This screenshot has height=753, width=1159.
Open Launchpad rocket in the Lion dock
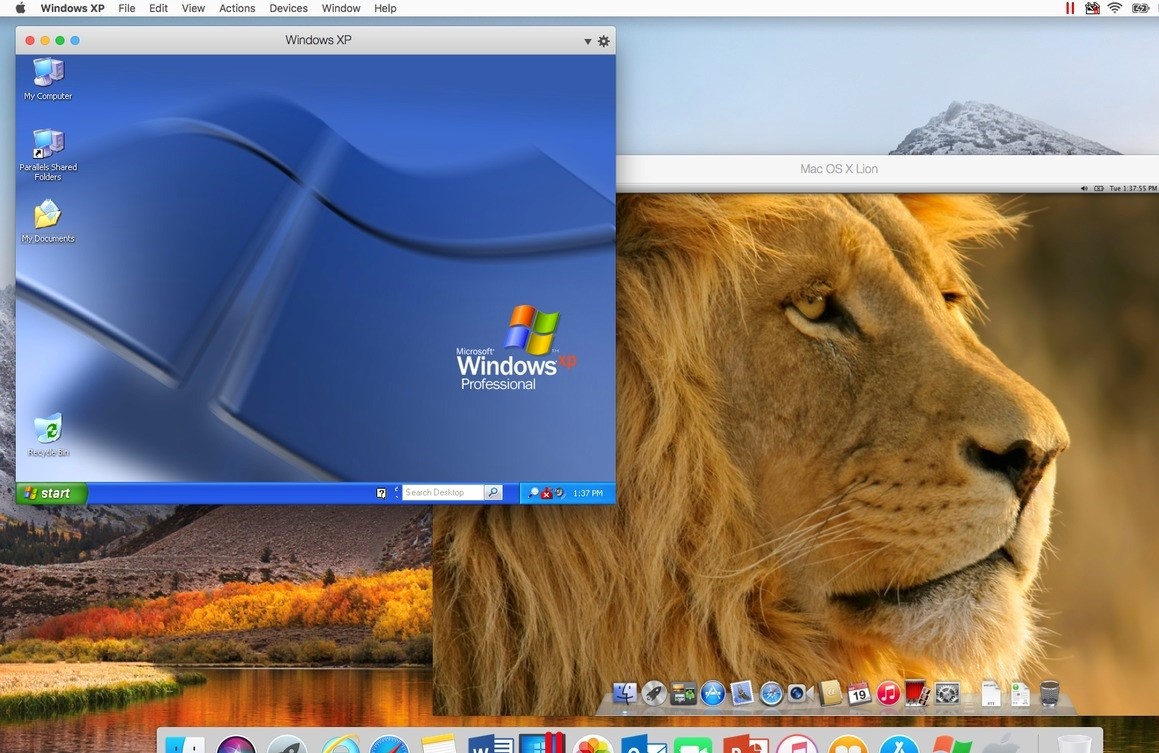point(654,693)
